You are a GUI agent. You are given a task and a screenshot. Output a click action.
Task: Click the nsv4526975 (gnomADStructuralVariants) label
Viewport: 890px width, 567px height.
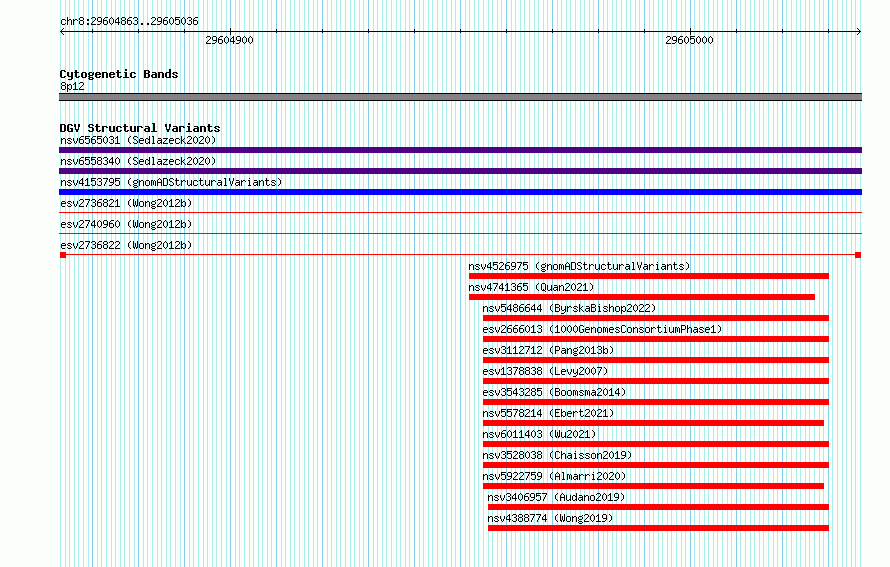[579, 266]
